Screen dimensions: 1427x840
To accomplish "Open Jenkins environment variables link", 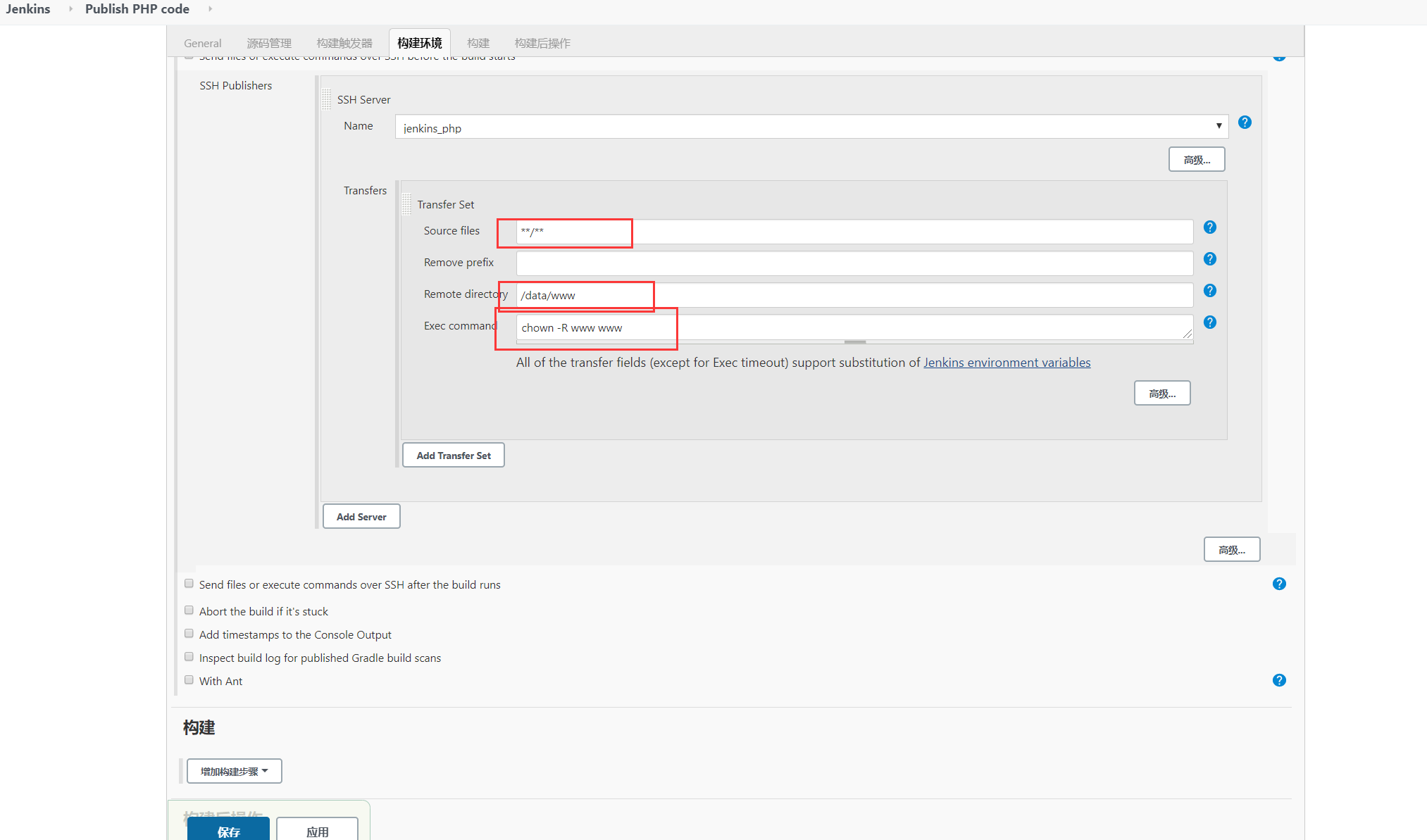I will coord(1007,363).
